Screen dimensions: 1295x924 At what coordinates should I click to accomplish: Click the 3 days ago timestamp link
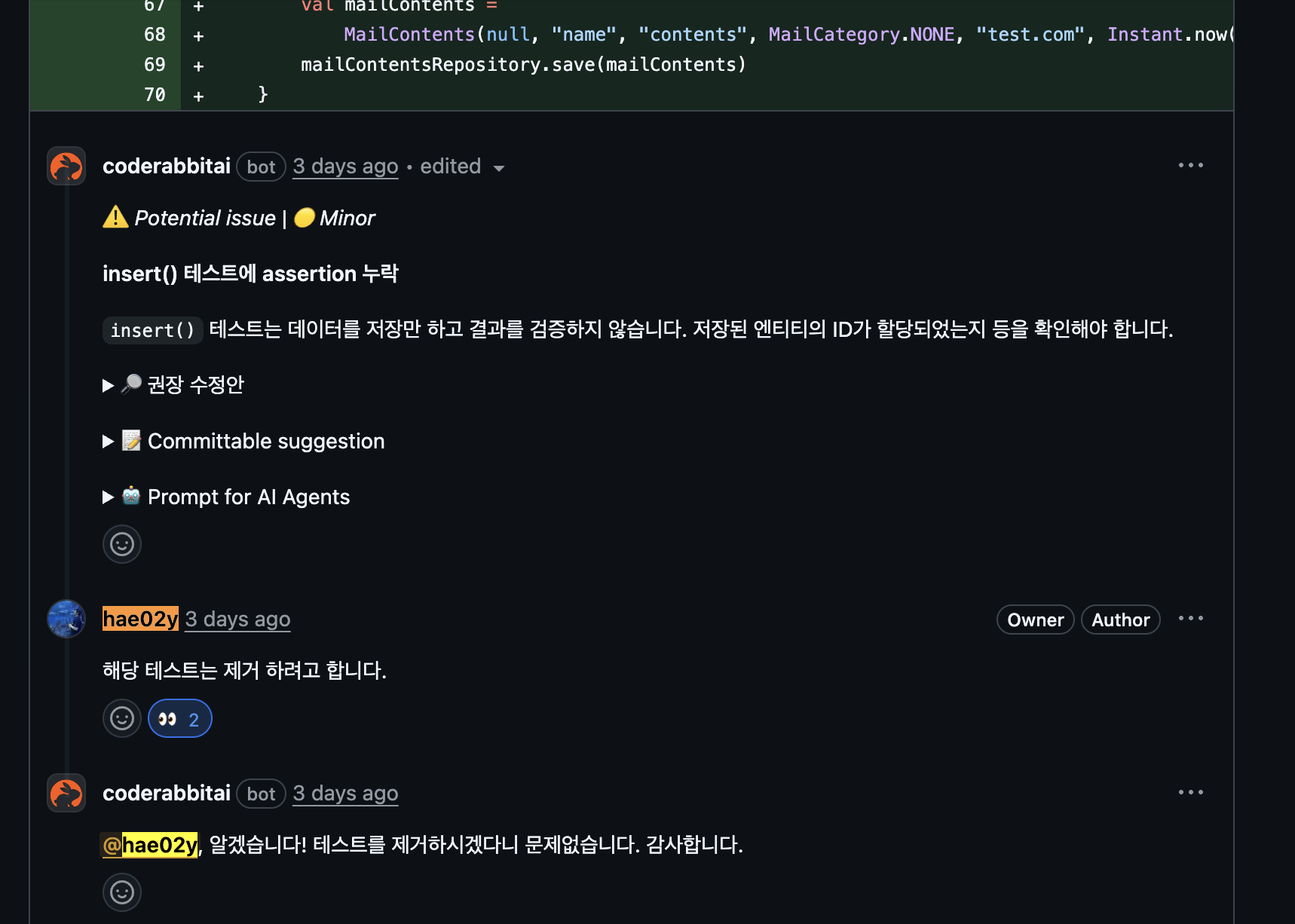point(344,166)
